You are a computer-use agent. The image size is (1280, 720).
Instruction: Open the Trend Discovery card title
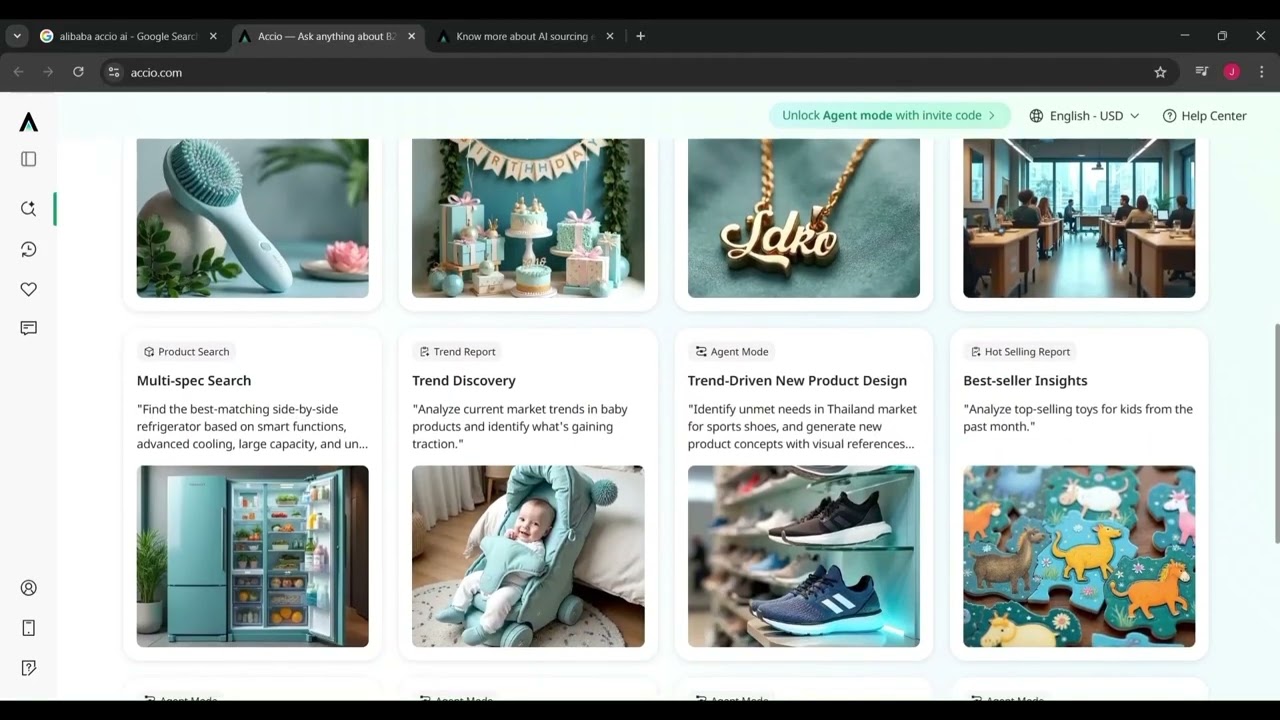(464, 381)
